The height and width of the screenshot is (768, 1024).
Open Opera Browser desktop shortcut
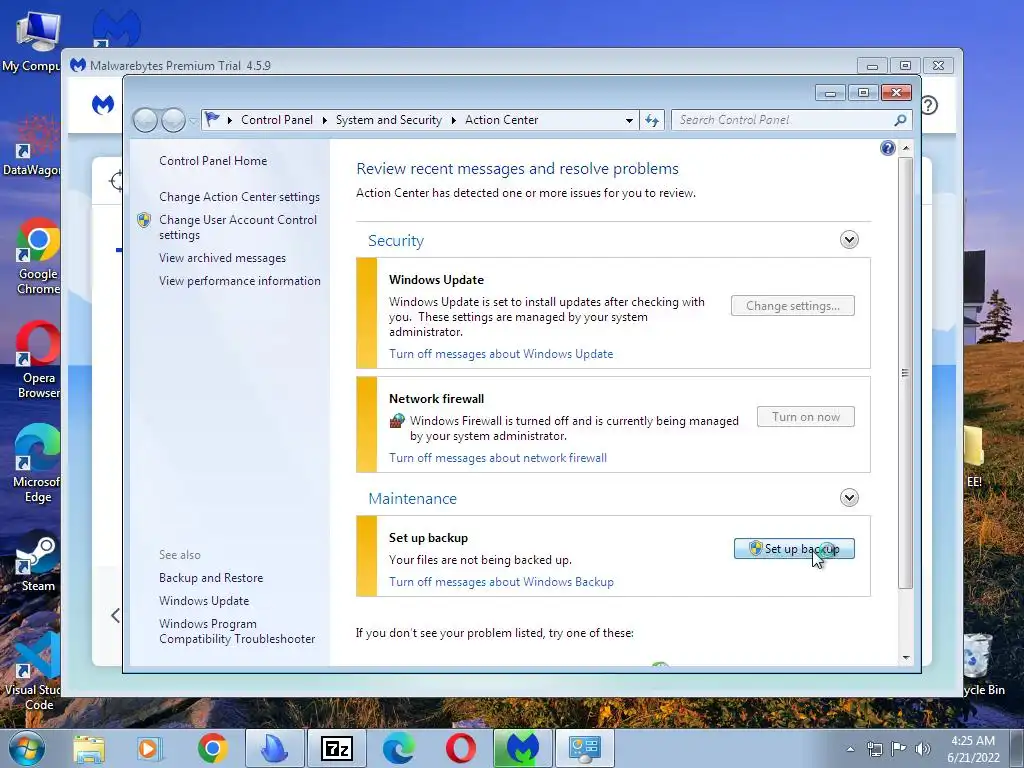37,360
